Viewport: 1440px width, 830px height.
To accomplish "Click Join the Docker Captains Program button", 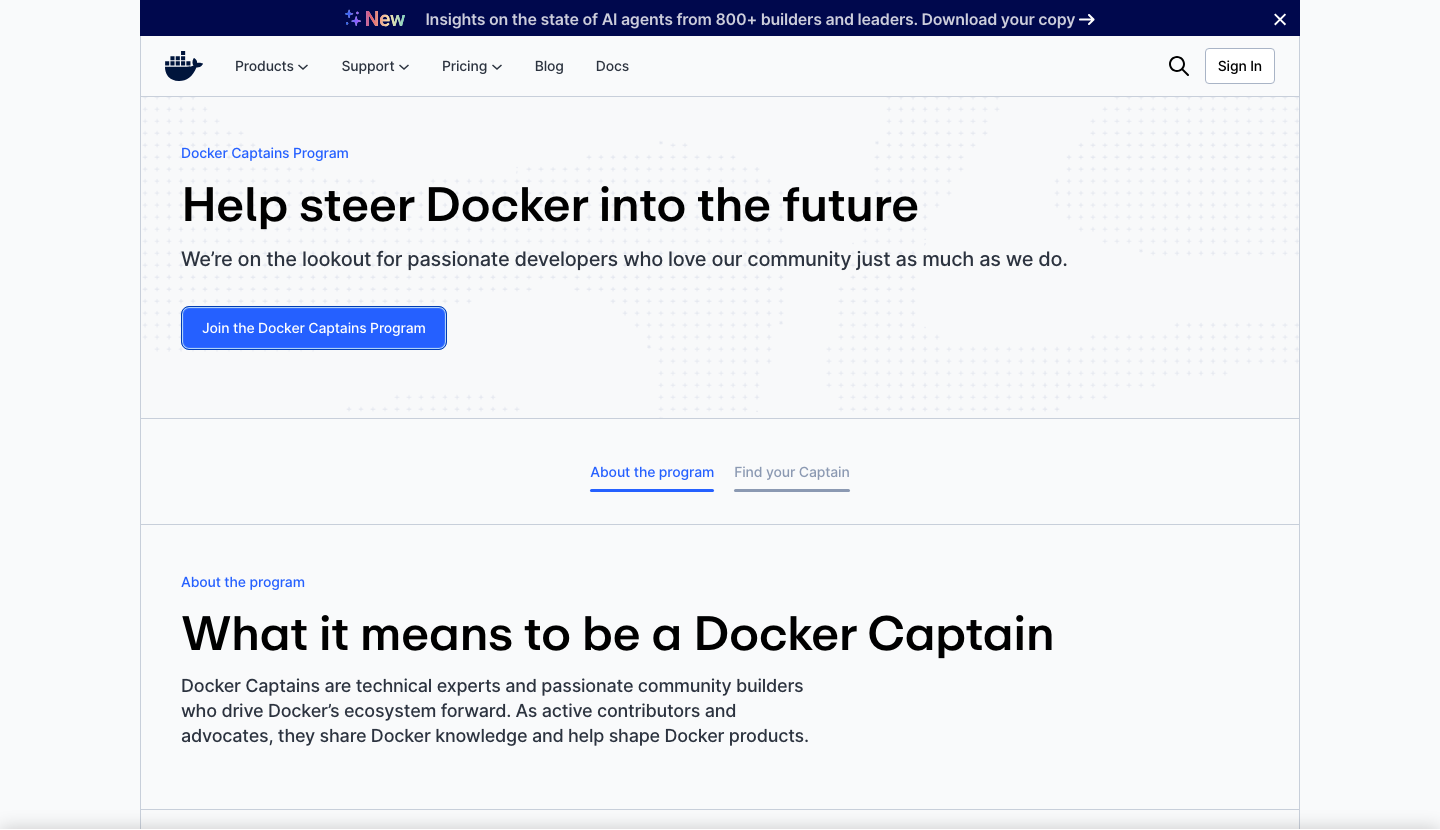I will (x=314, y=328).
